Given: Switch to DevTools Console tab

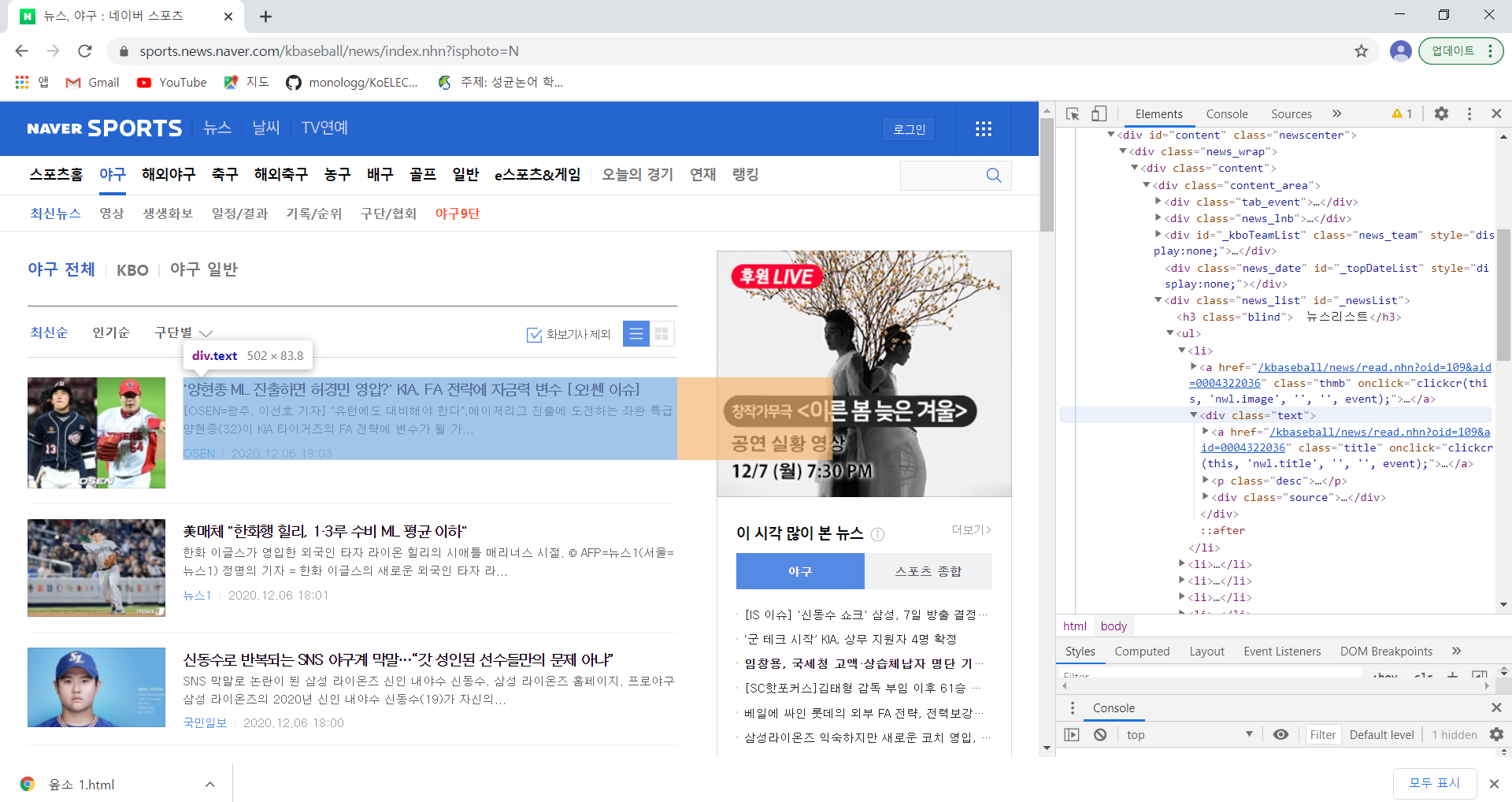Looking at the screenshot, I should point(1227,113).
